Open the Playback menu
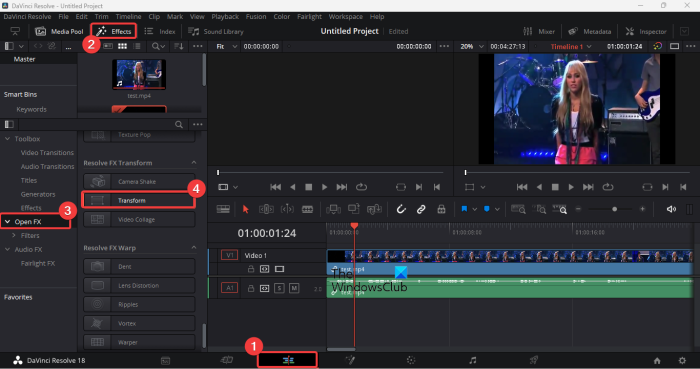This screenshot has height=369, width=700. [225, 17]
